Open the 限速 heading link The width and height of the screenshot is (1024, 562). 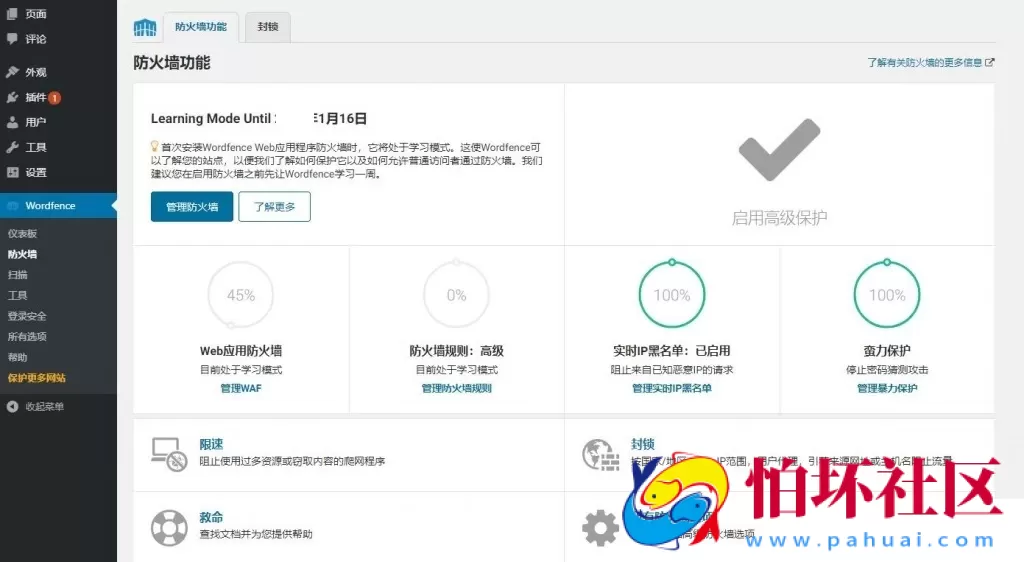click(212, 445)
